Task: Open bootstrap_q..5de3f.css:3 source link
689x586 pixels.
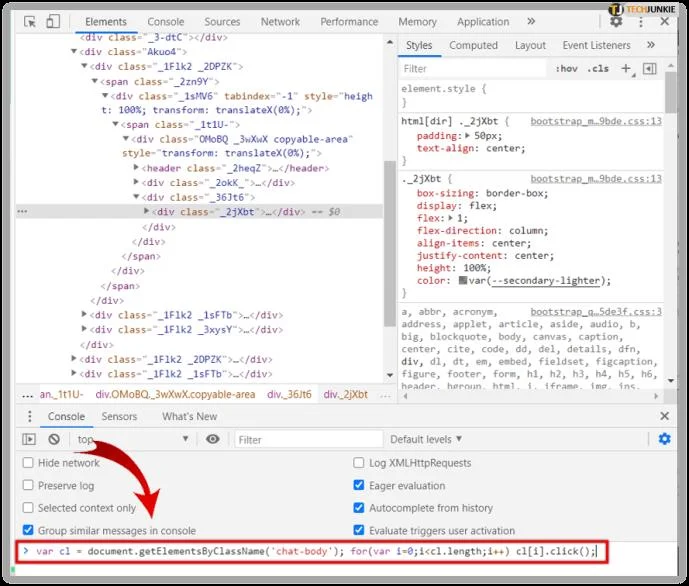Action: pyautogui.click(x=596, y=311)
